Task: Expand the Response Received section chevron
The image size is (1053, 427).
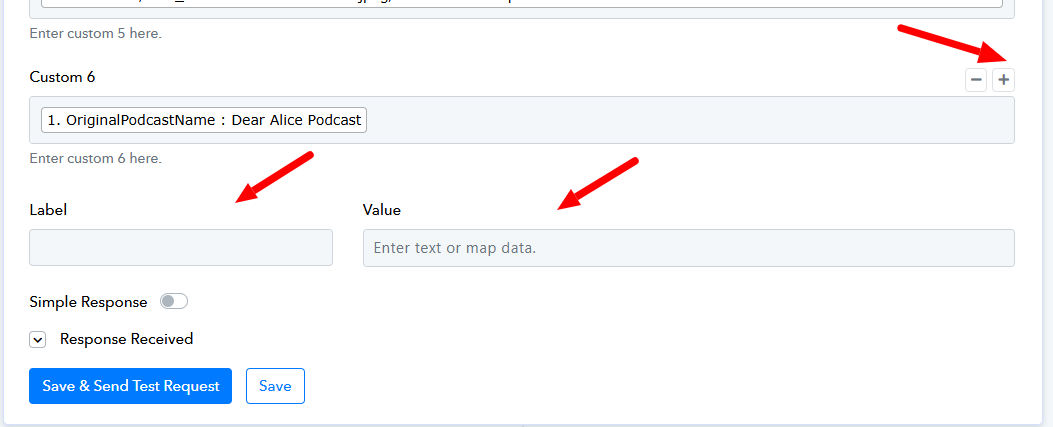Action: click(38, 340)
